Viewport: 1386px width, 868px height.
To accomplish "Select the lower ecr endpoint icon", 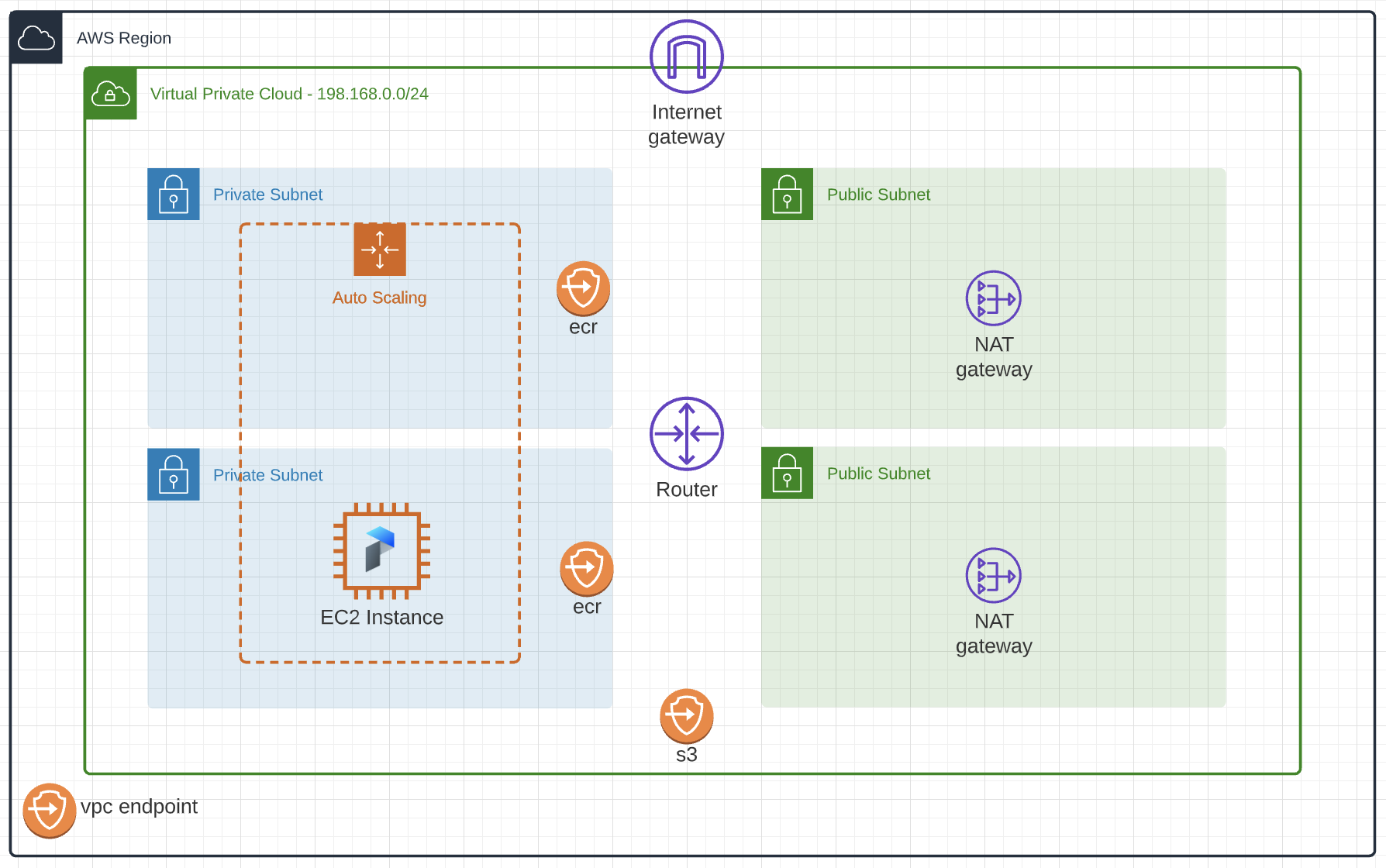I will 587,569.
